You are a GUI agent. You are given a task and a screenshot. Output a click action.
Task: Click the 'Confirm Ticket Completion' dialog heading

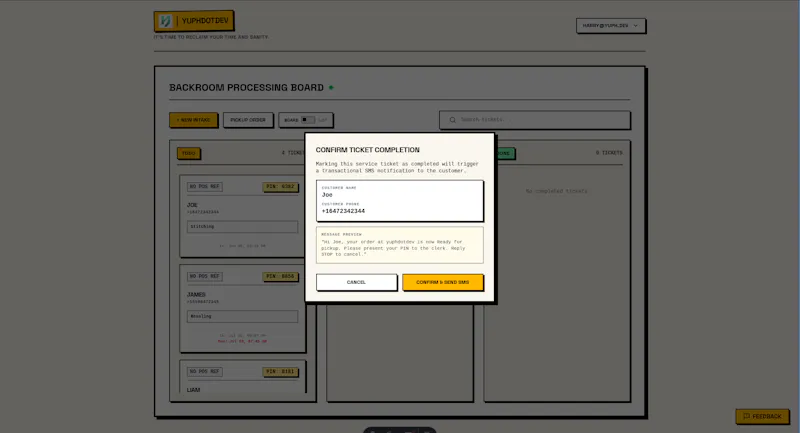pyautogui.click(x=367, y=150)
